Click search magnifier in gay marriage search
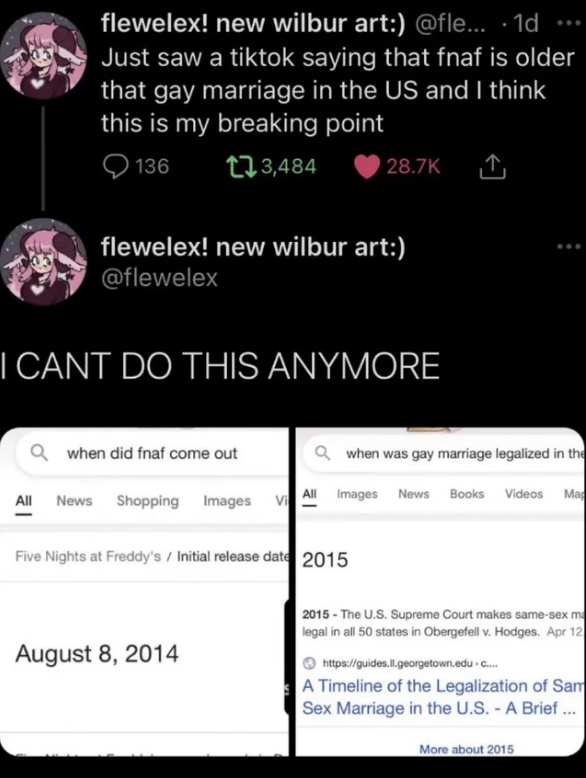 pos(323,453)
